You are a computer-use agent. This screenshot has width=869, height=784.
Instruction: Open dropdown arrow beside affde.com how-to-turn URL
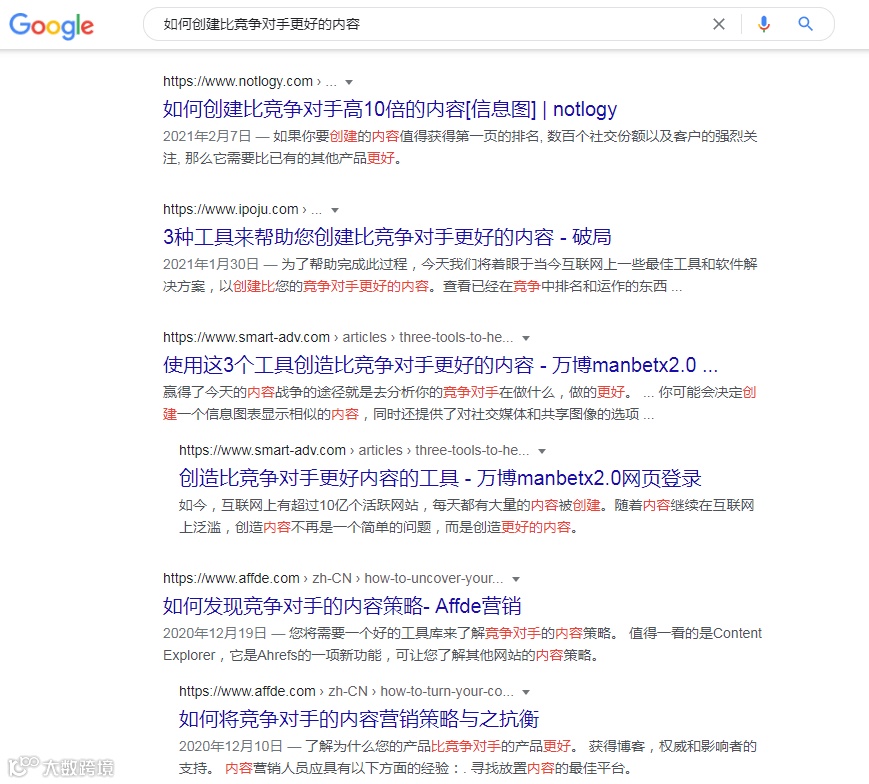tap(526, 692)
